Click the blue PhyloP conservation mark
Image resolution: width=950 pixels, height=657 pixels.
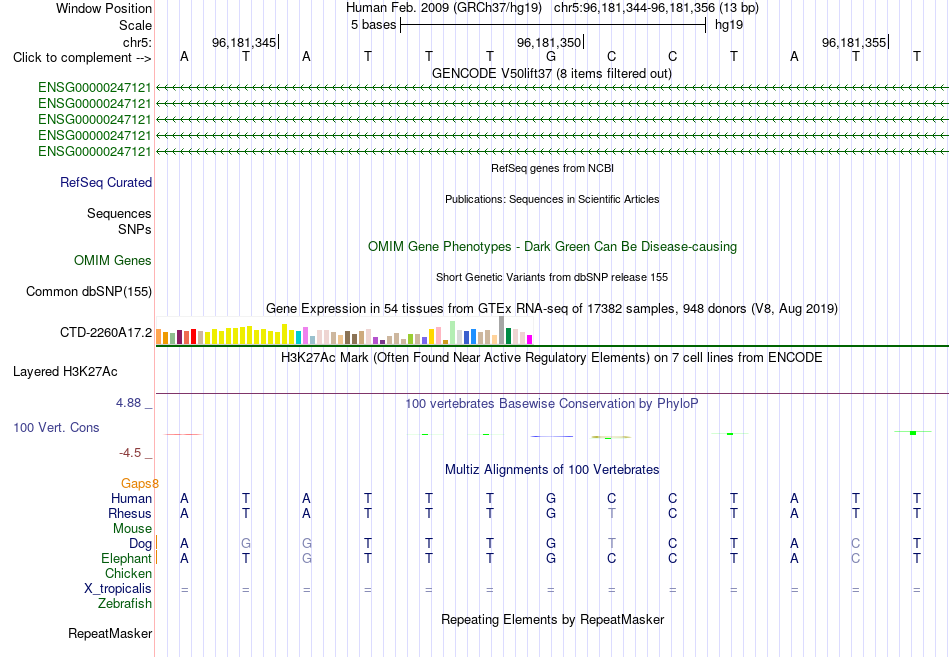[551, 436]
